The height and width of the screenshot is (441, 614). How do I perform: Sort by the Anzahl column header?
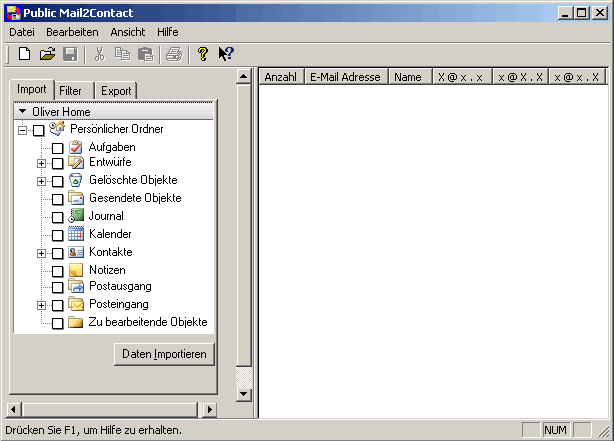point(281,77)
